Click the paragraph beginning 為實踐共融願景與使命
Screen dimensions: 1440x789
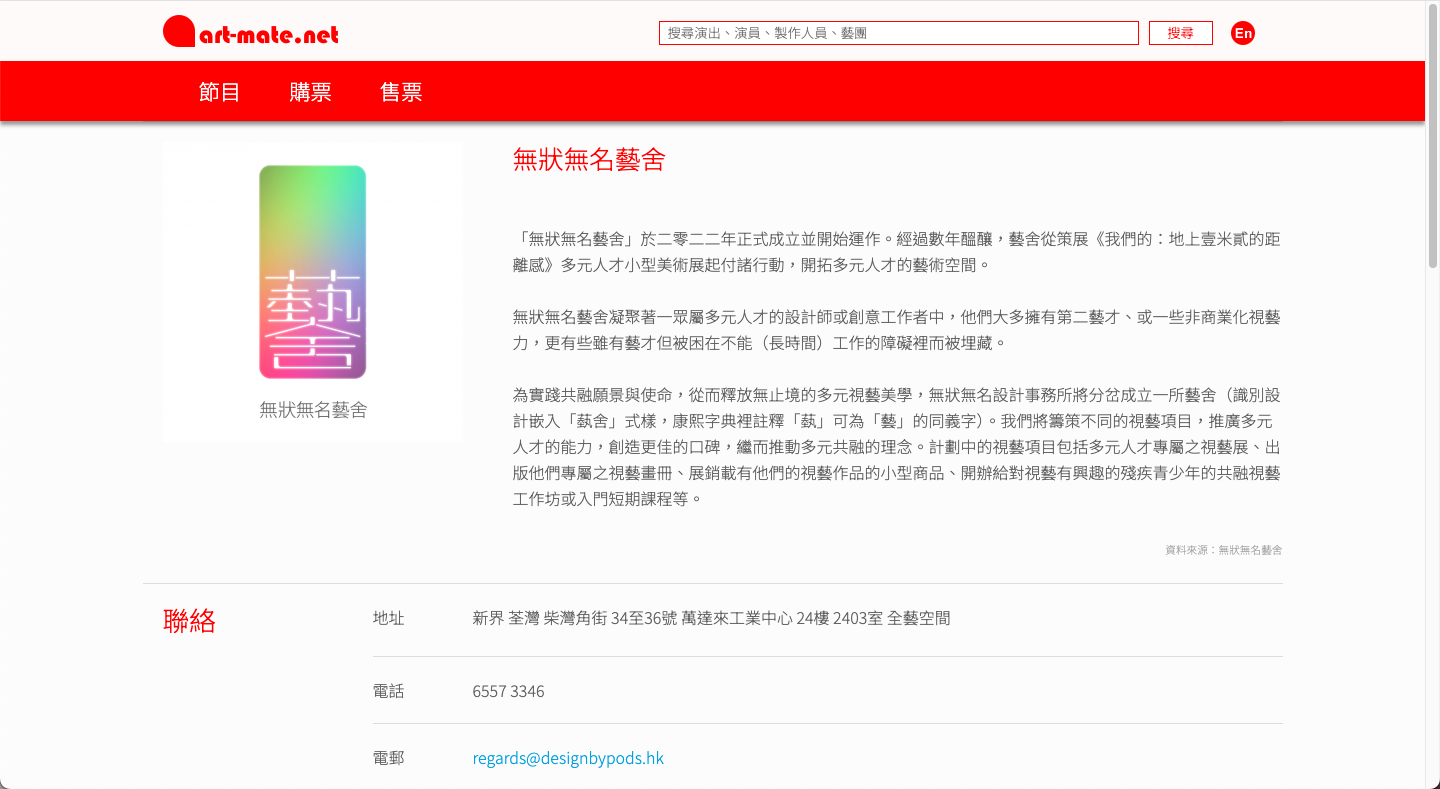pyautogui.click(x=897, y=446)
